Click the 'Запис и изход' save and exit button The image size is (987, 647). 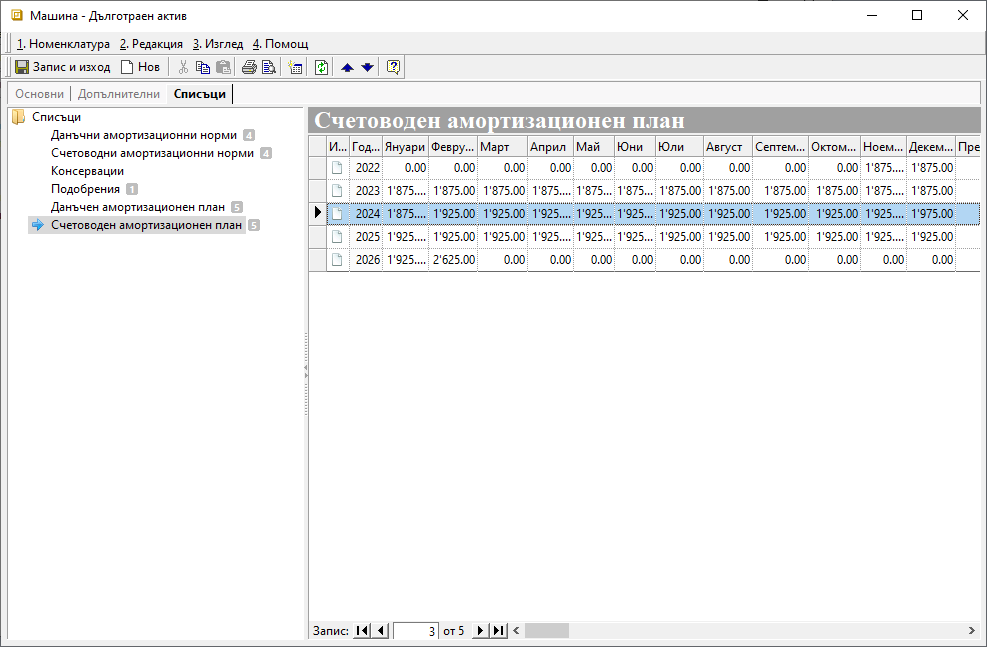click(x=62, y=67)
